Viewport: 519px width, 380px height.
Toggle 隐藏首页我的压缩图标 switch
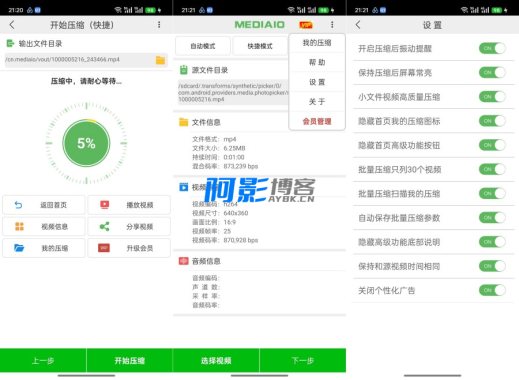click(x=492, y=121)
